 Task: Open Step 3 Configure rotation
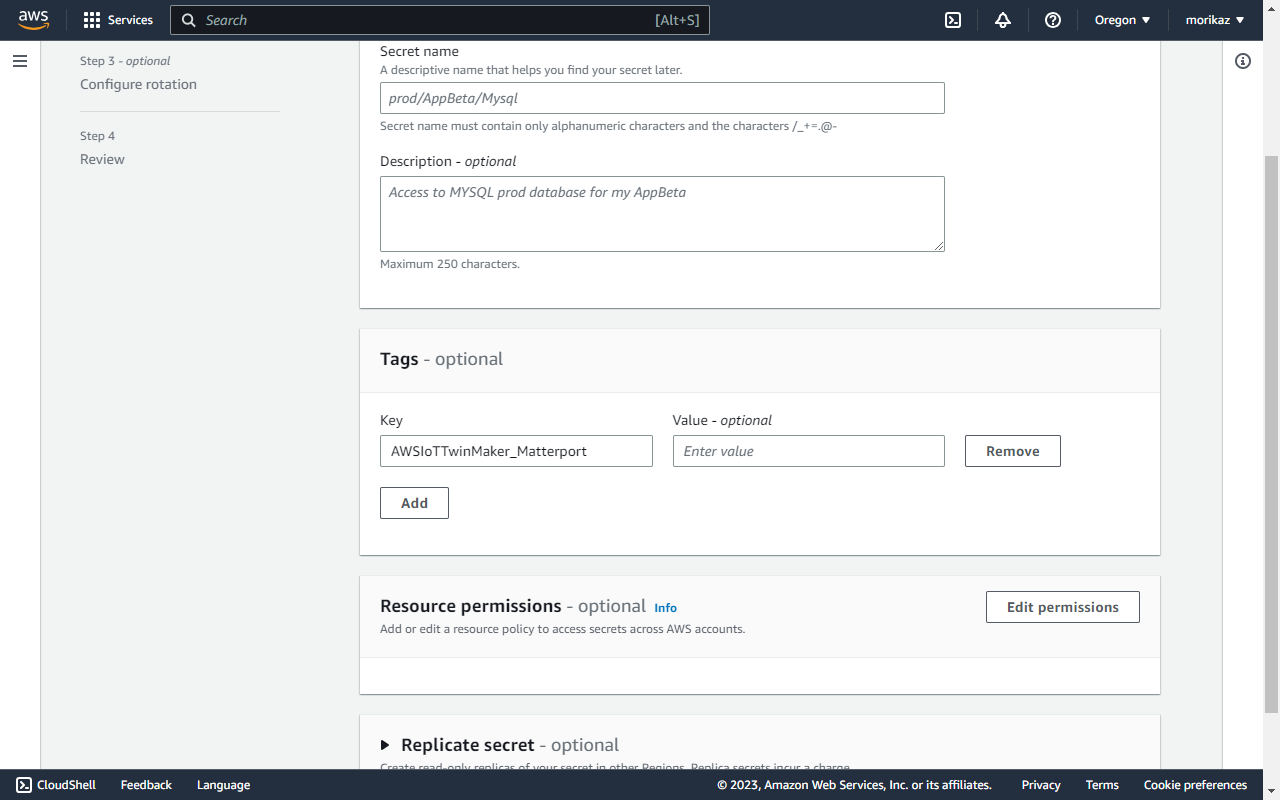click(x=138, y=84)
